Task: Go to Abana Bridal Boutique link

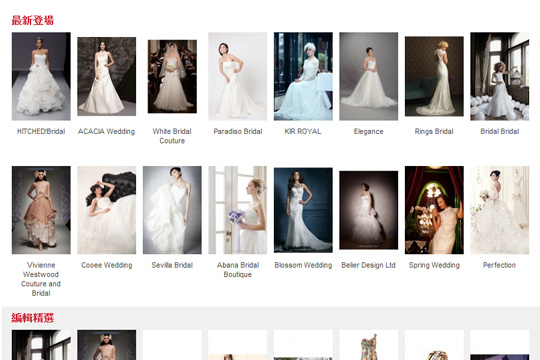Action: point(238,270)
